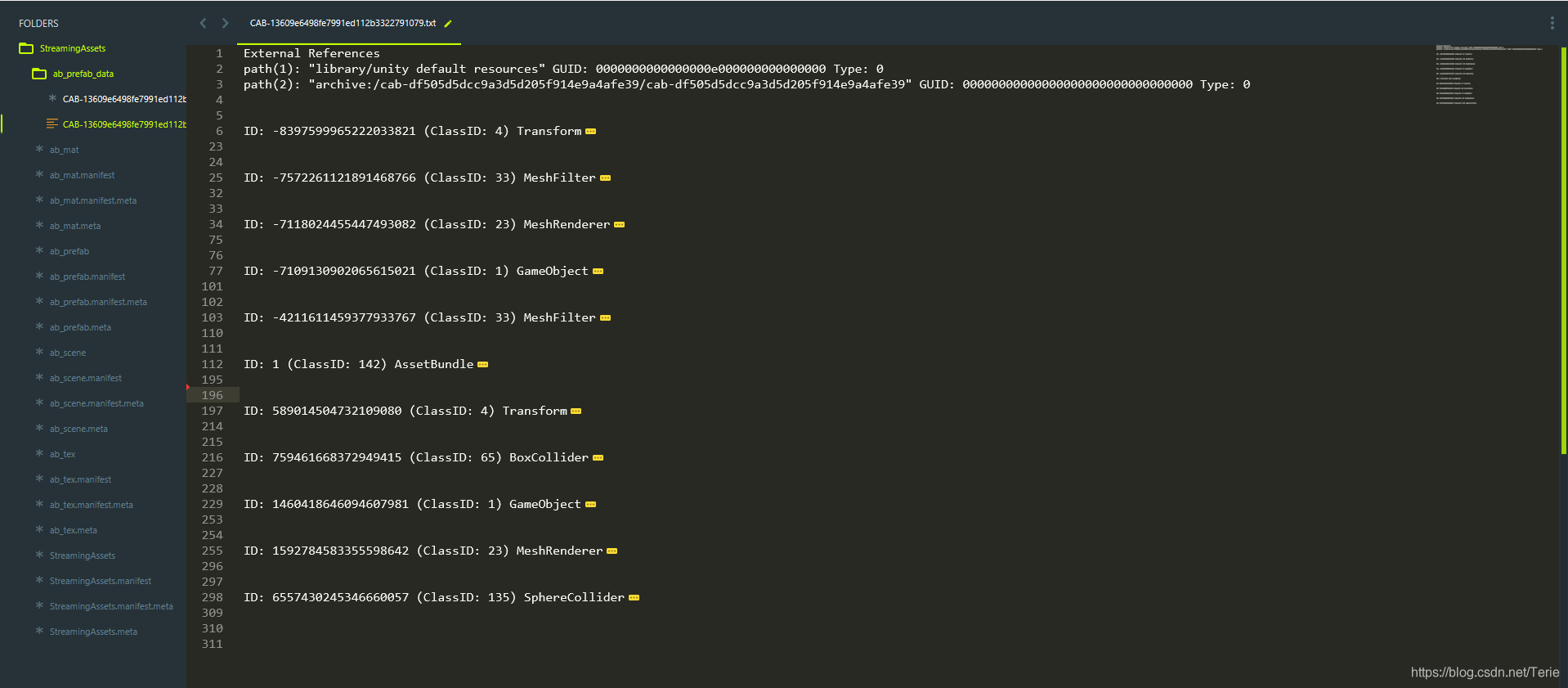Click the BoxCollider ClassID 65 line
Viewport: 1568px width, 688px height.
416,457
